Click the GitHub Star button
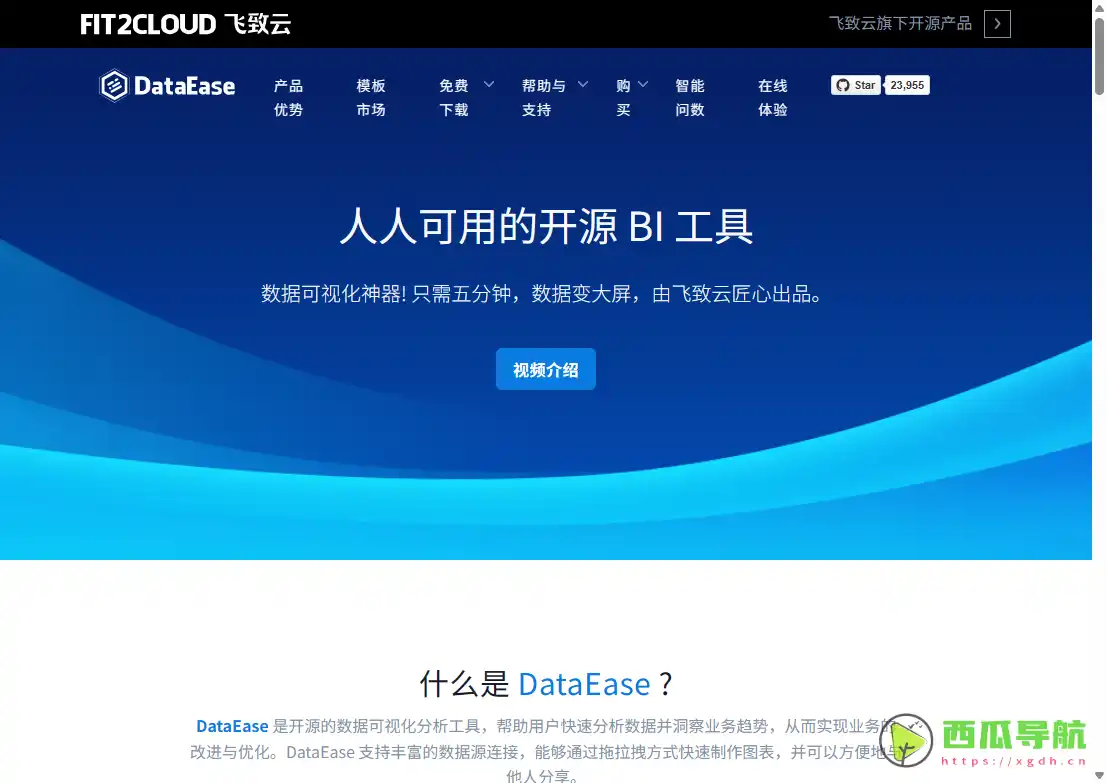Screen dimensions: 1107x783 [856, 85]
